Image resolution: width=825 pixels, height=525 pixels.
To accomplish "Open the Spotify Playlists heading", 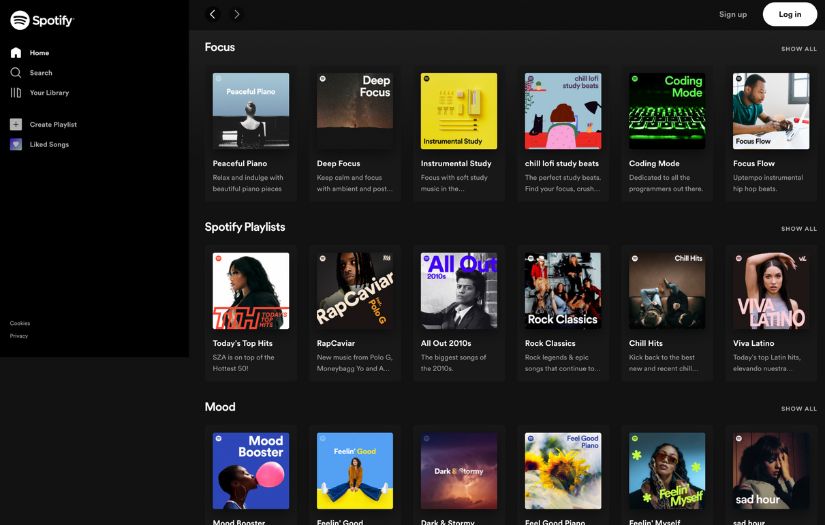I will point(245,227).
